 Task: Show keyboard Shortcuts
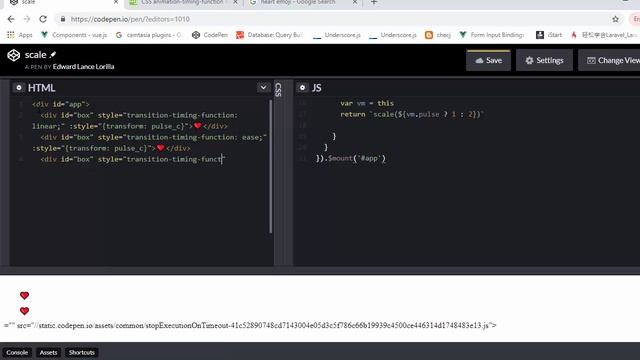[82, 352]
